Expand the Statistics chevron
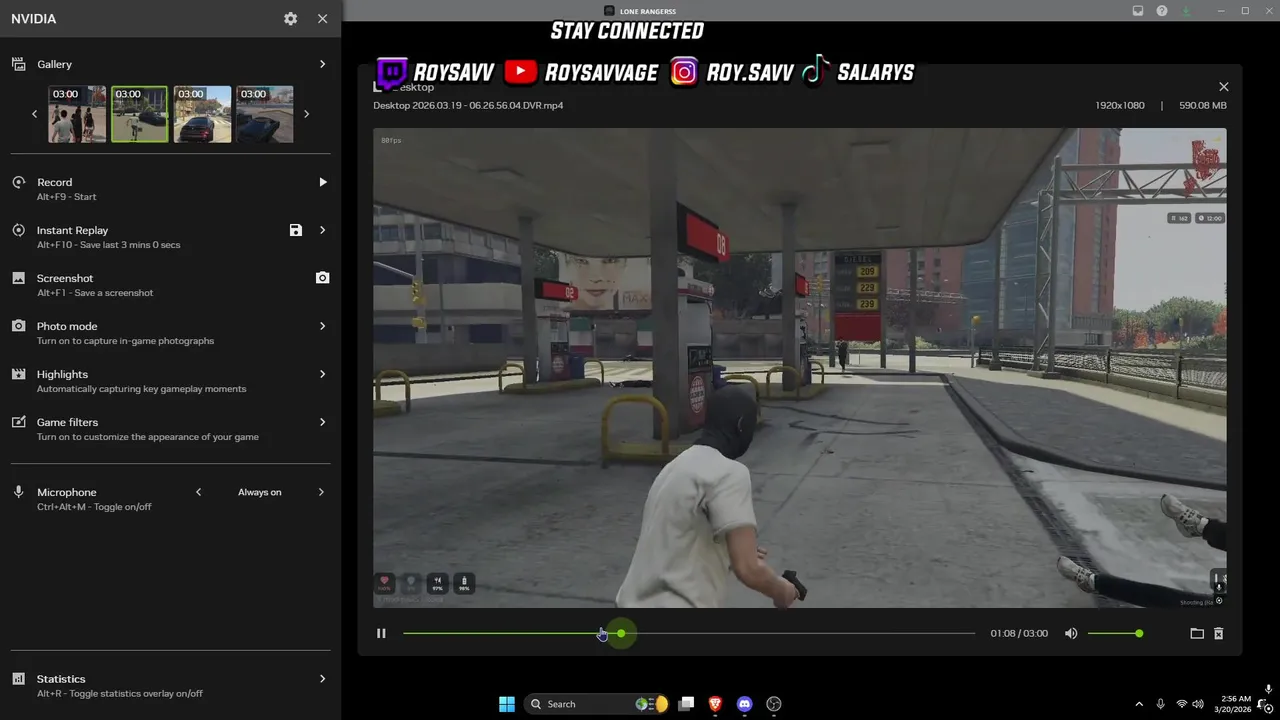This screenshot has width=1280, height=720. (322, 679)
